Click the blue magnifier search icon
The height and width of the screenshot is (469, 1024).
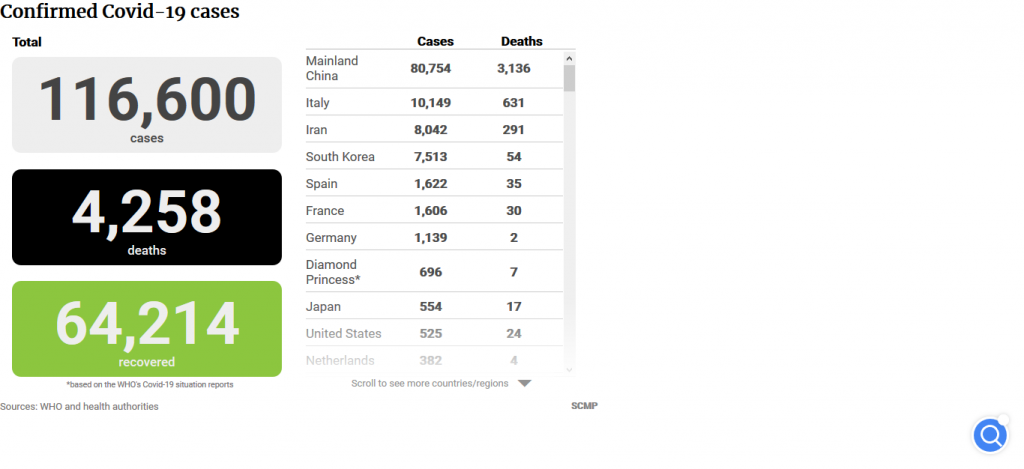[990, 435]
